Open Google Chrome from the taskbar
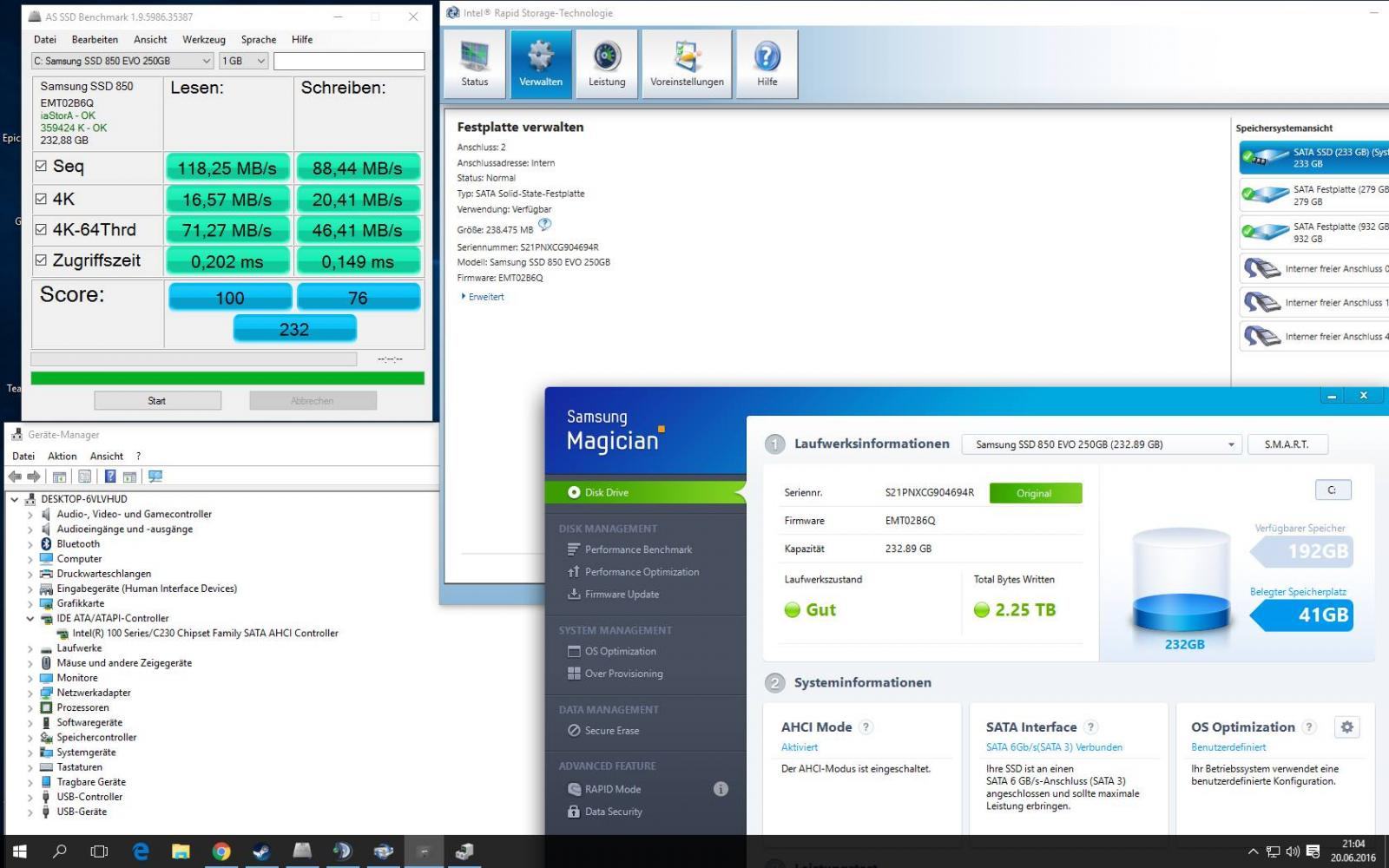This screenshot has width=1389, height=868. click(221, 852)
